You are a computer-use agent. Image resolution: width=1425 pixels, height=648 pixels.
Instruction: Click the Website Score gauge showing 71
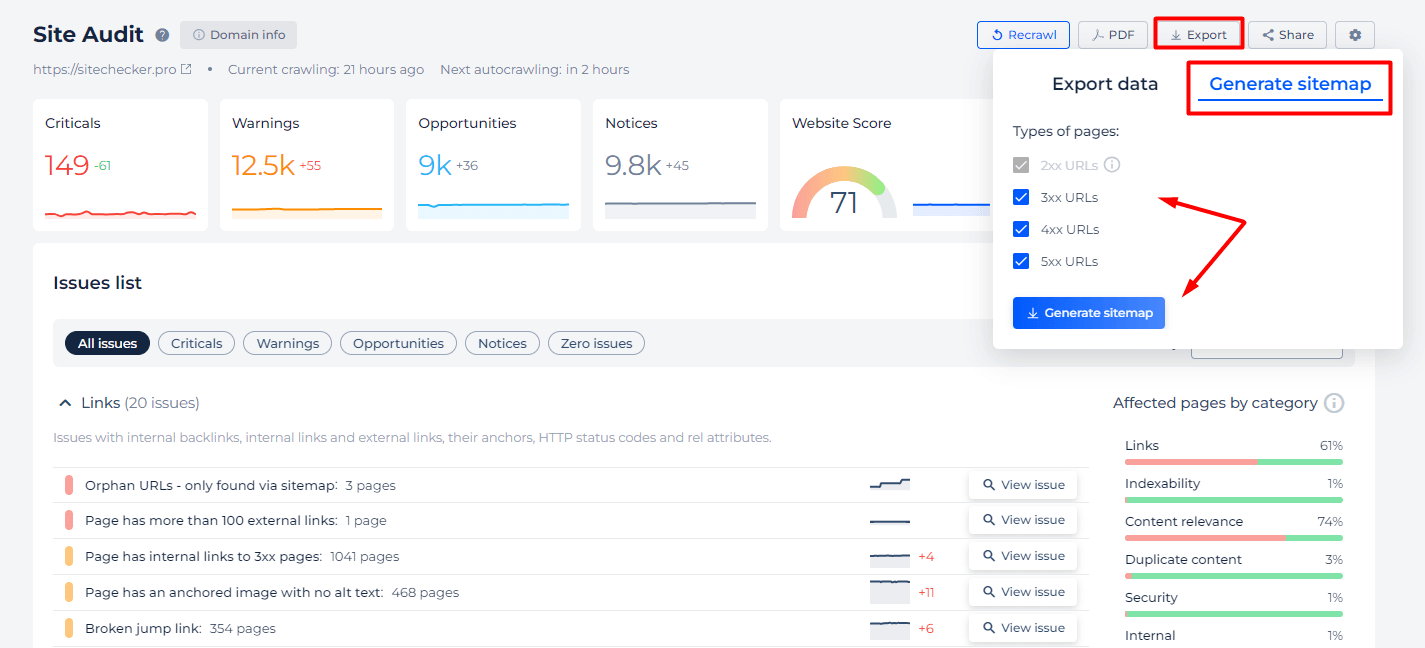tap(844, 192)
